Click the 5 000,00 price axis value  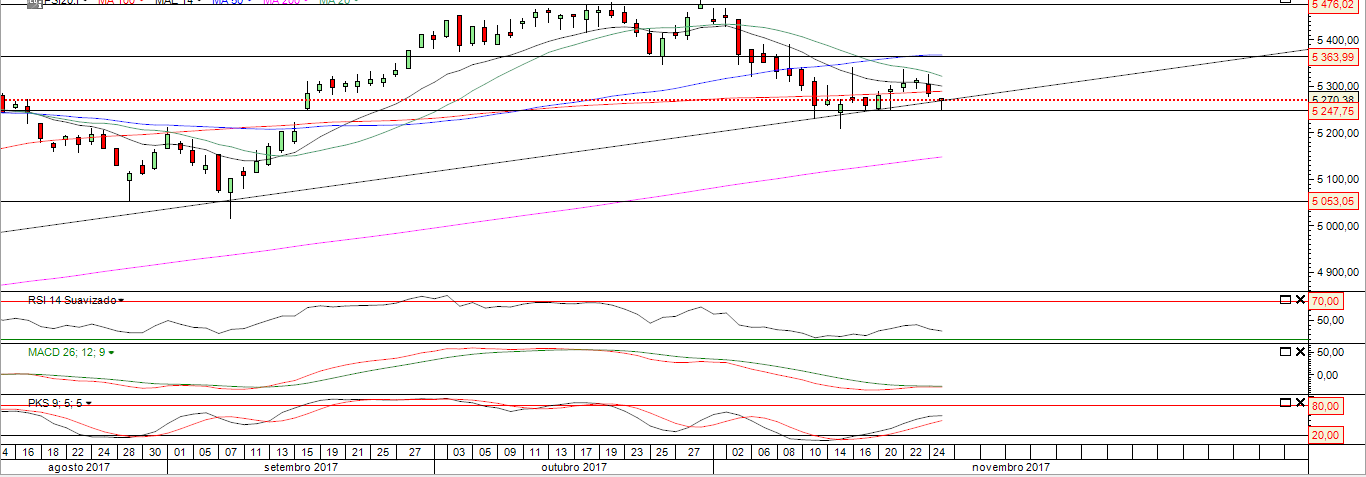(x=1338, y=226)
